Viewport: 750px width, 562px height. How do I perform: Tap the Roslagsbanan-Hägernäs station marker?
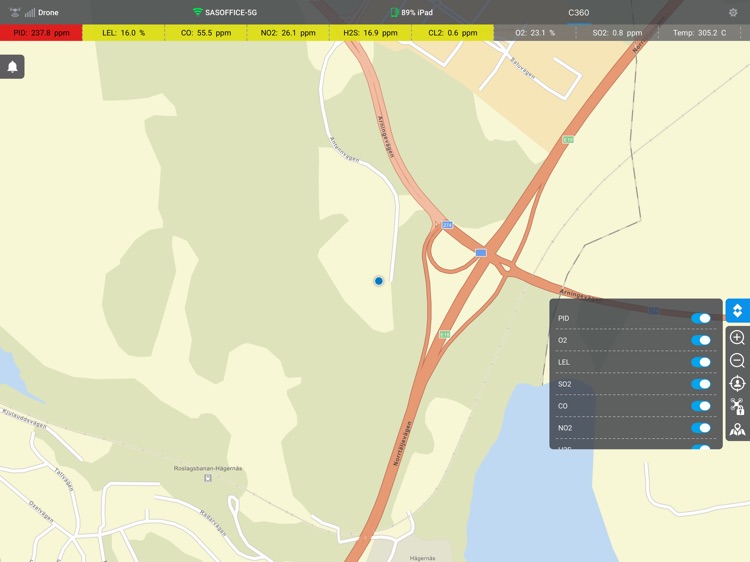(x=208, y=478)
